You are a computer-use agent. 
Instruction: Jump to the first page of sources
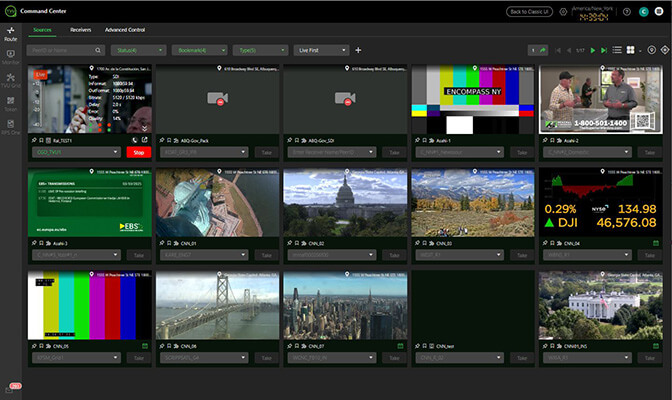558,51
